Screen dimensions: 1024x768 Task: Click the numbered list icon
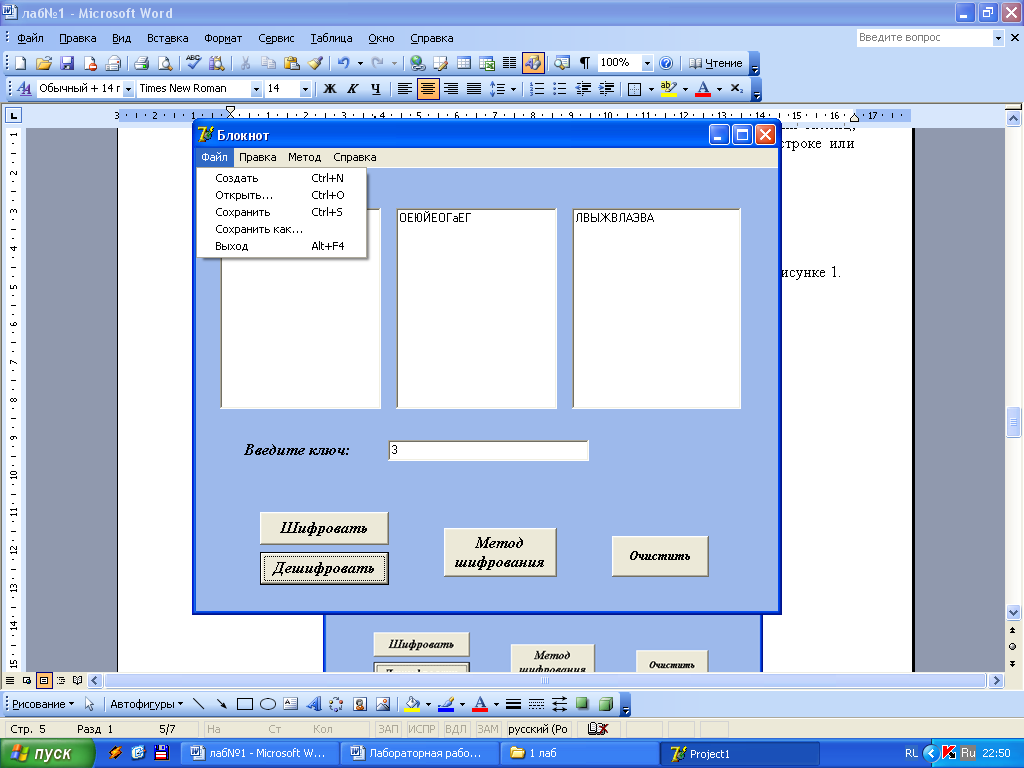pos(537,89)
